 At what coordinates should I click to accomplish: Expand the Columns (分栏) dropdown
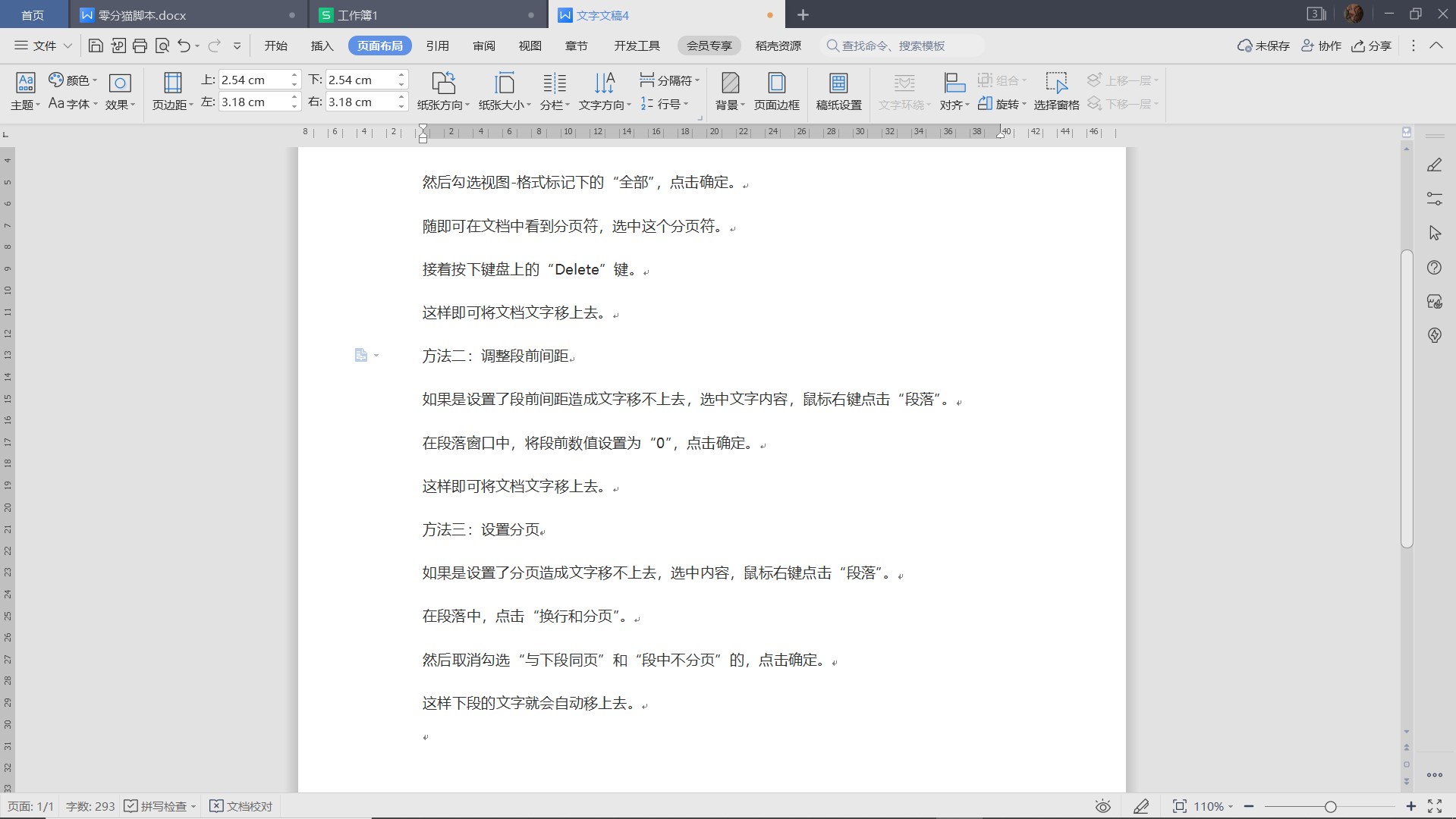point(555,105)
